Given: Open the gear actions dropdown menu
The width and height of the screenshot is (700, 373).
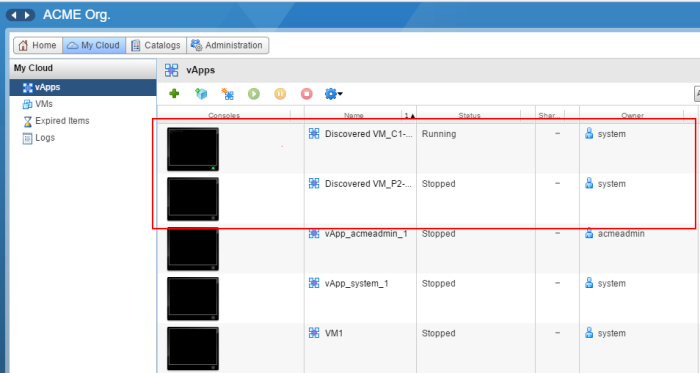Looking at the screenshot, I should pos(333,94).
